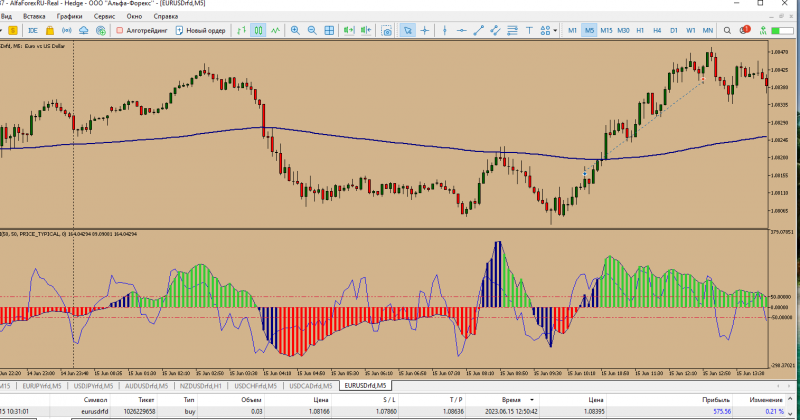Switch to M15 timeframe
The image size is (800, 420).
tap(606, 31)
